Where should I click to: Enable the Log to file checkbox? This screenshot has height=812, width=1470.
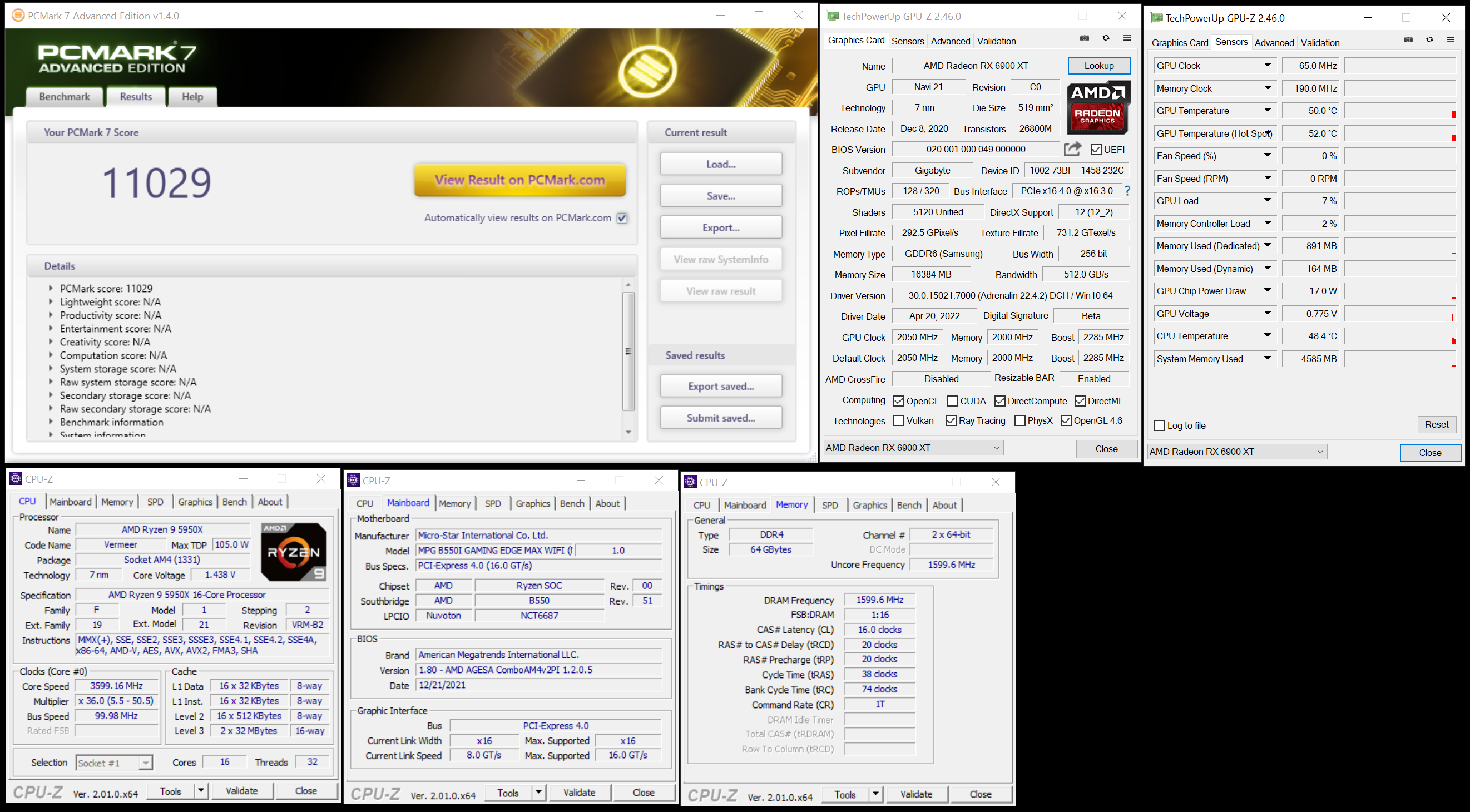(x=1160, y=425)
